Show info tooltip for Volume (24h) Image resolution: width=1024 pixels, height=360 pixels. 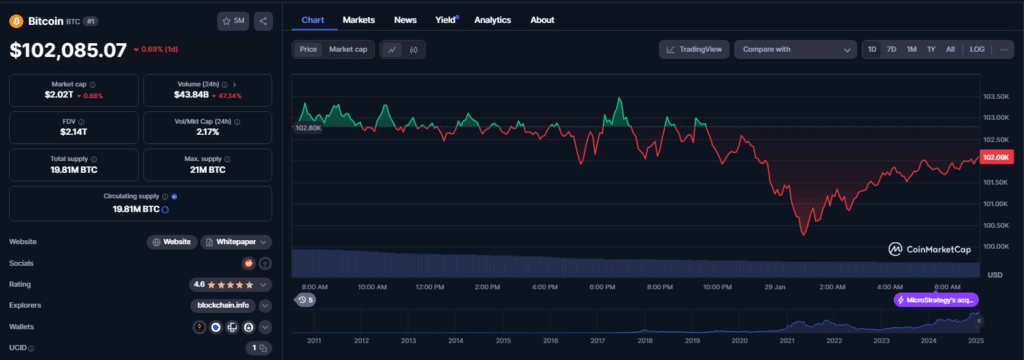[225, 85]
